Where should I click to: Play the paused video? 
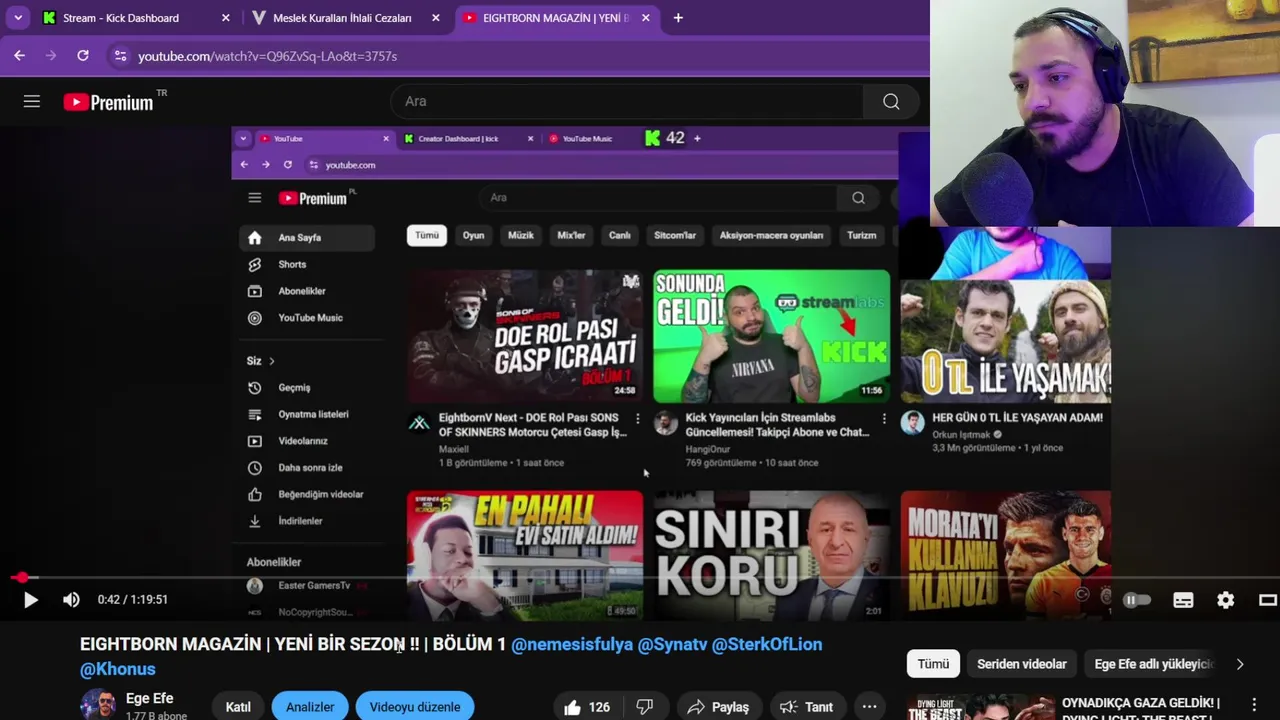point(30,600)
